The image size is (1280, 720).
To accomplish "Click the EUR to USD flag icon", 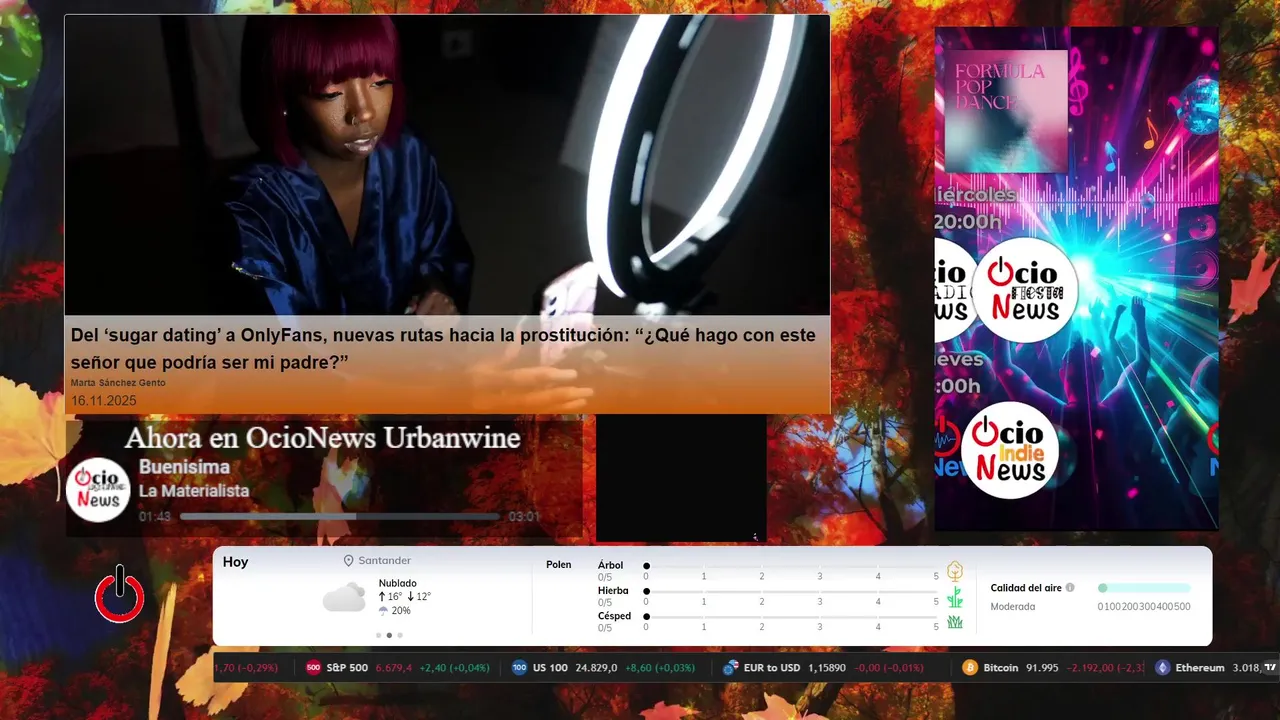I will coord(730,668).
